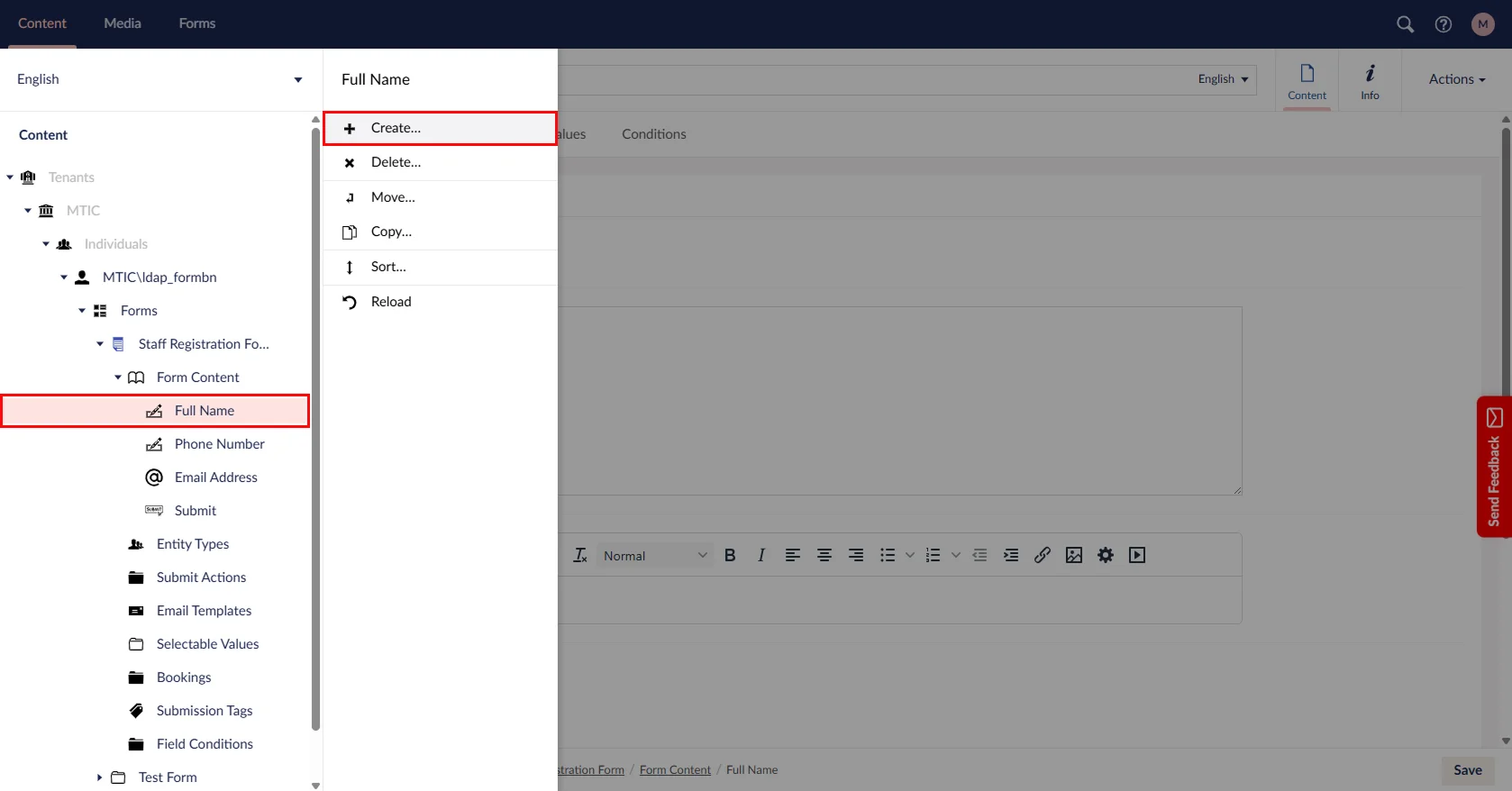Toggle italic formatting in the editor
1512x791 pixels.
(x=761, y=556)
